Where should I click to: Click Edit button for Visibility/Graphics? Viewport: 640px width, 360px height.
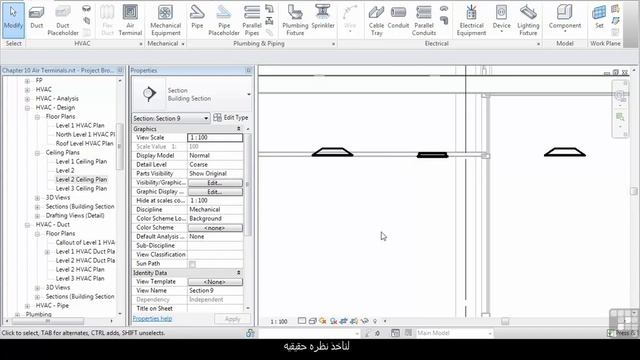tap(215, 183)
